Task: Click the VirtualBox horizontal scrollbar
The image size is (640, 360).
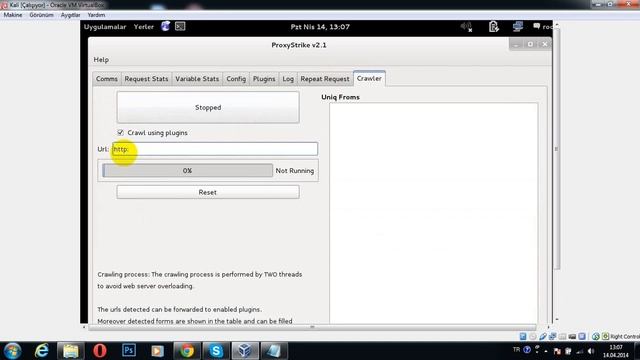Action: click(312, 327)
